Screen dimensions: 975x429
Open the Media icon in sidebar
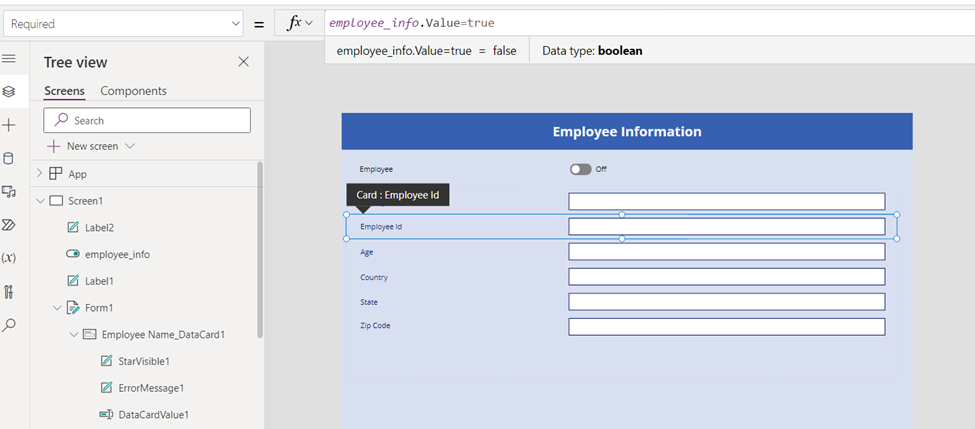point(9,191)
